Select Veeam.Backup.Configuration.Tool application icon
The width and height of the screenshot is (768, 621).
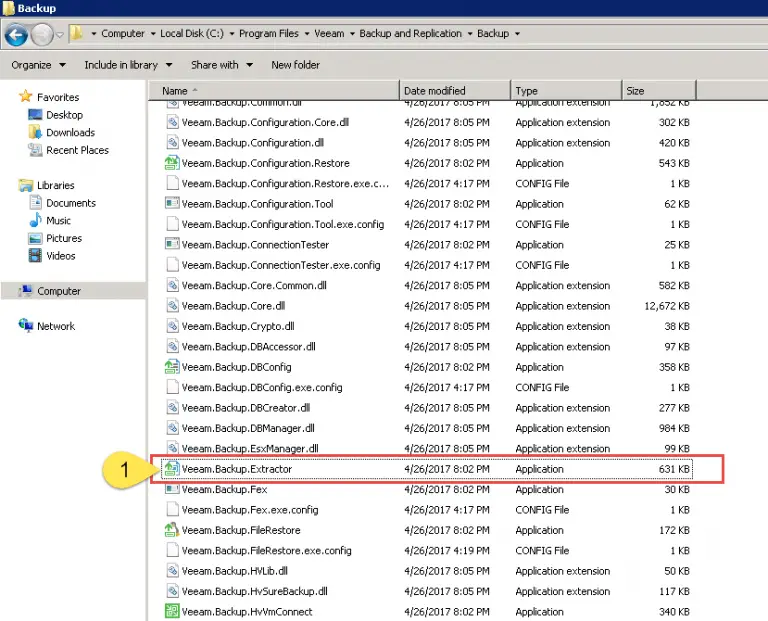click(x=172, y=203)
